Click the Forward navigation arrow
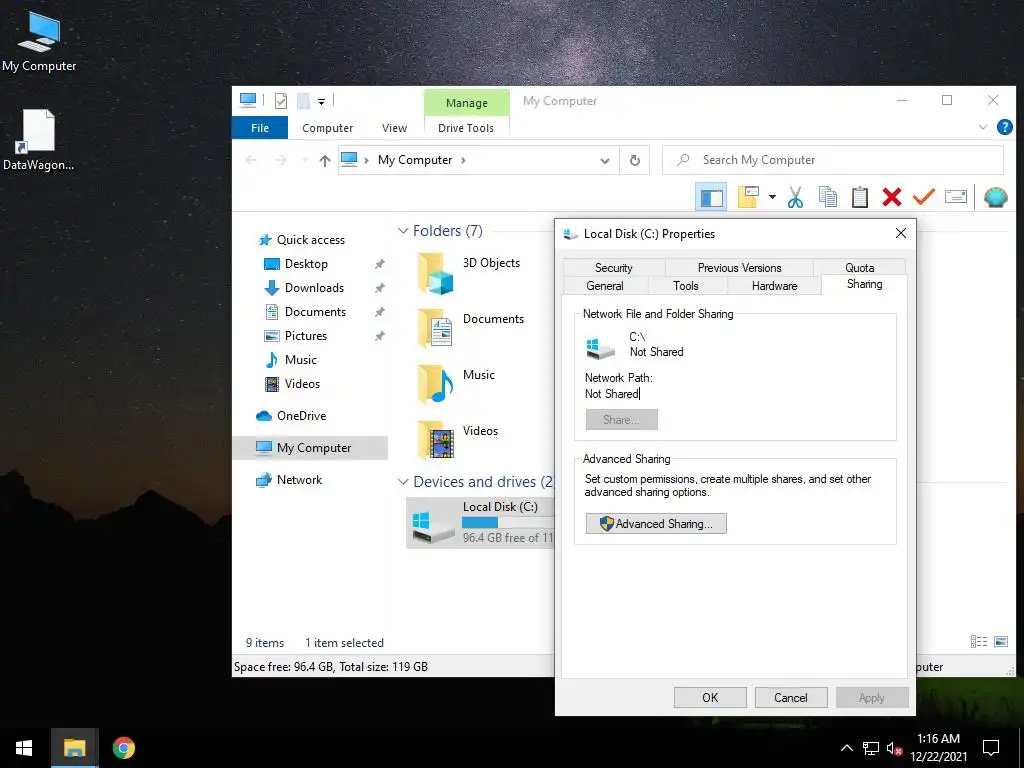 280,160
